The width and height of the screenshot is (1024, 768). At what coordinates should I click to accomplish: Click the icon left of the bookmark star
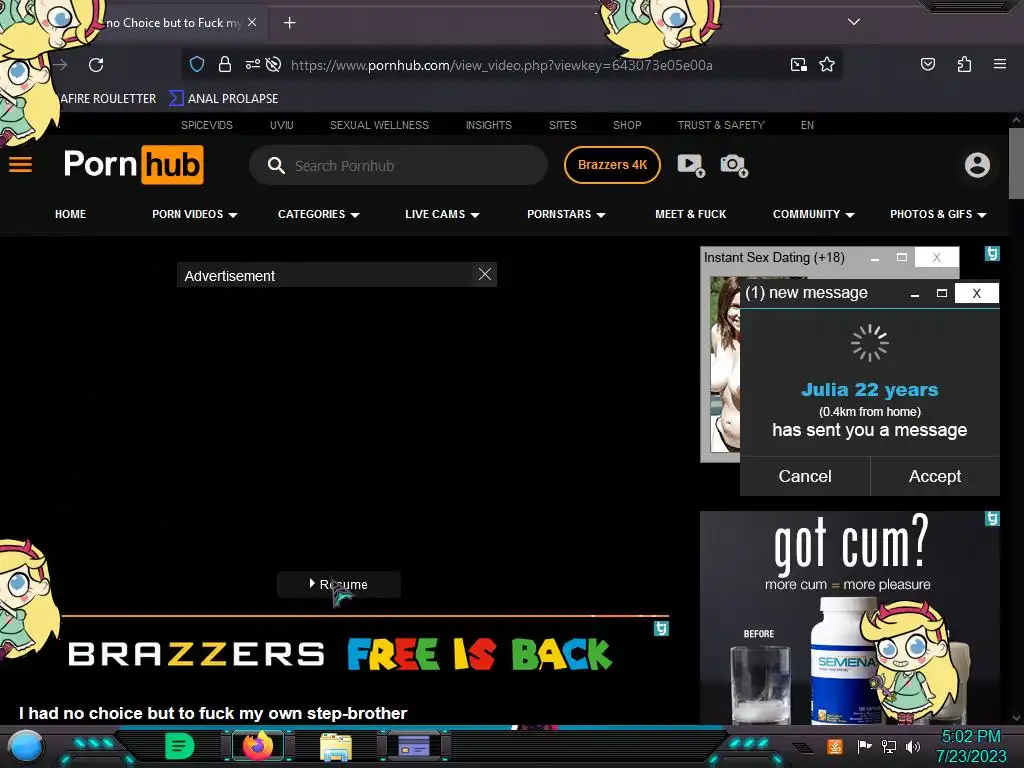coord(798,64)
